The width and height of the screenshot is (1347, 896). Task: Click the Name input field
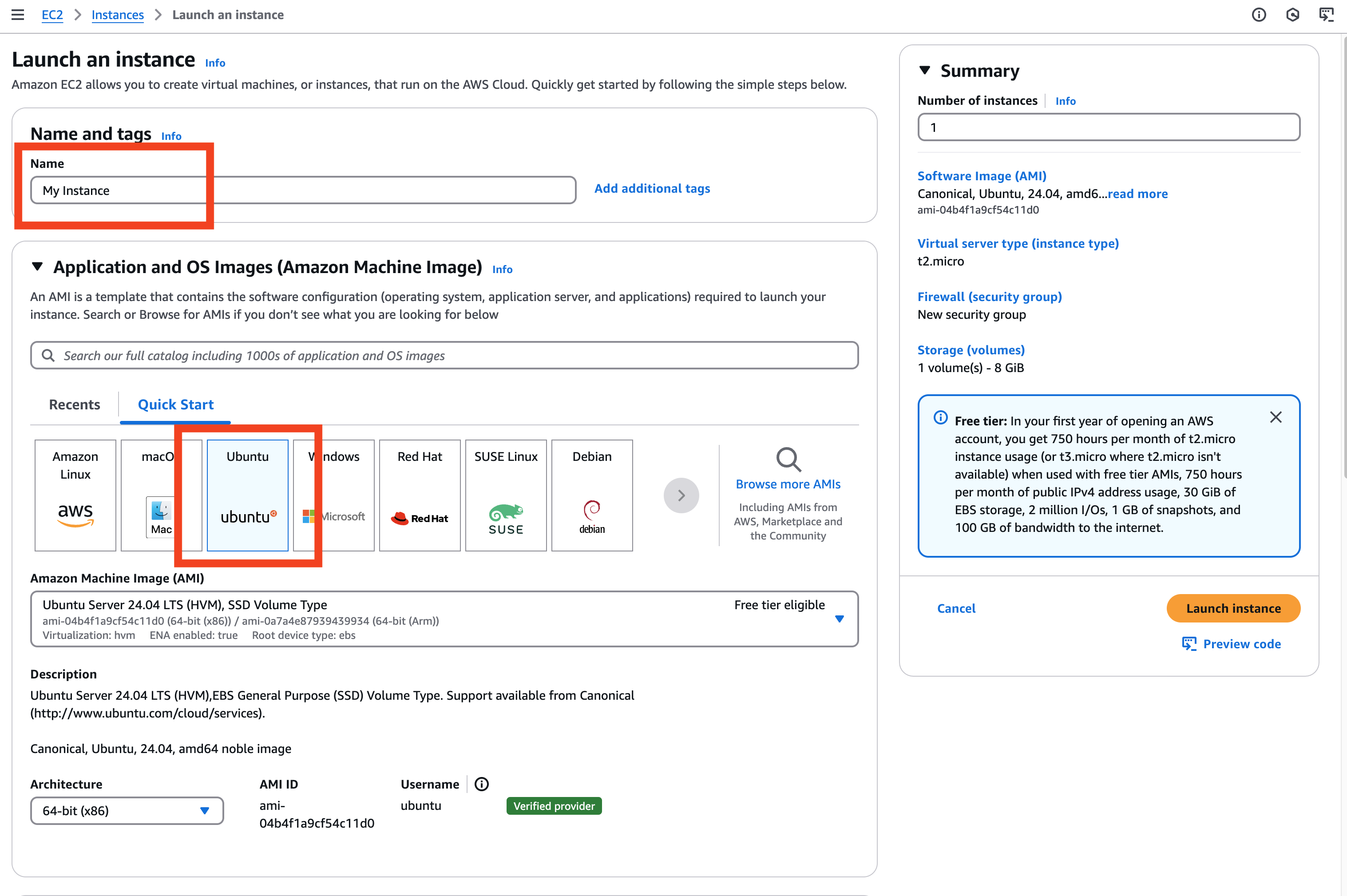[303, 190]
